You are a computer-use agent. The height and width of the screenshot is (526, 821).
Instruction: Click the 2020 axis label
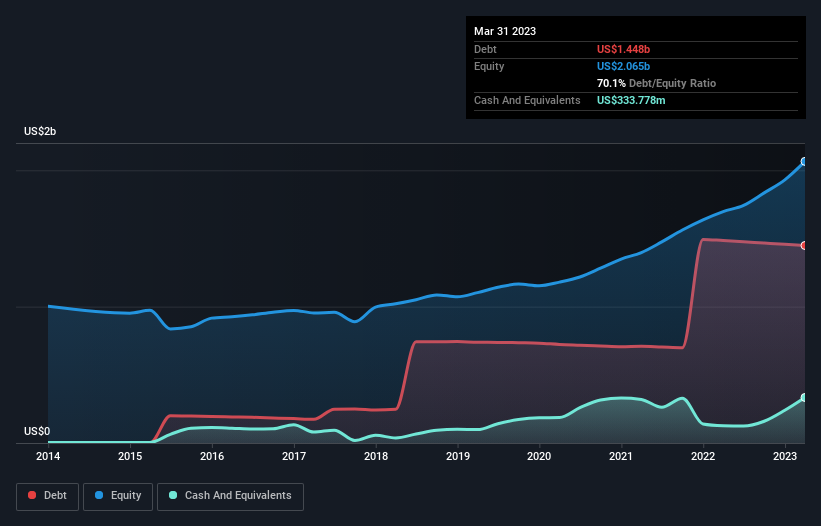539,456
